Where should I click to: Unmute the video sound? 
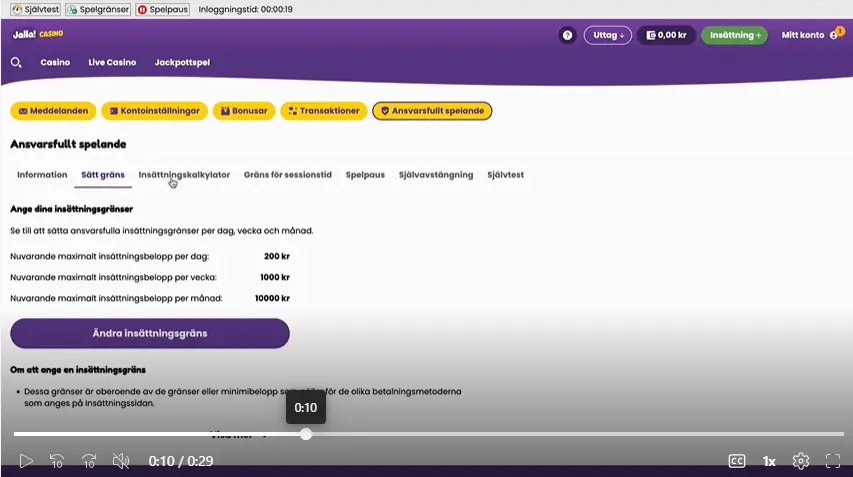(x=121, y=461)
